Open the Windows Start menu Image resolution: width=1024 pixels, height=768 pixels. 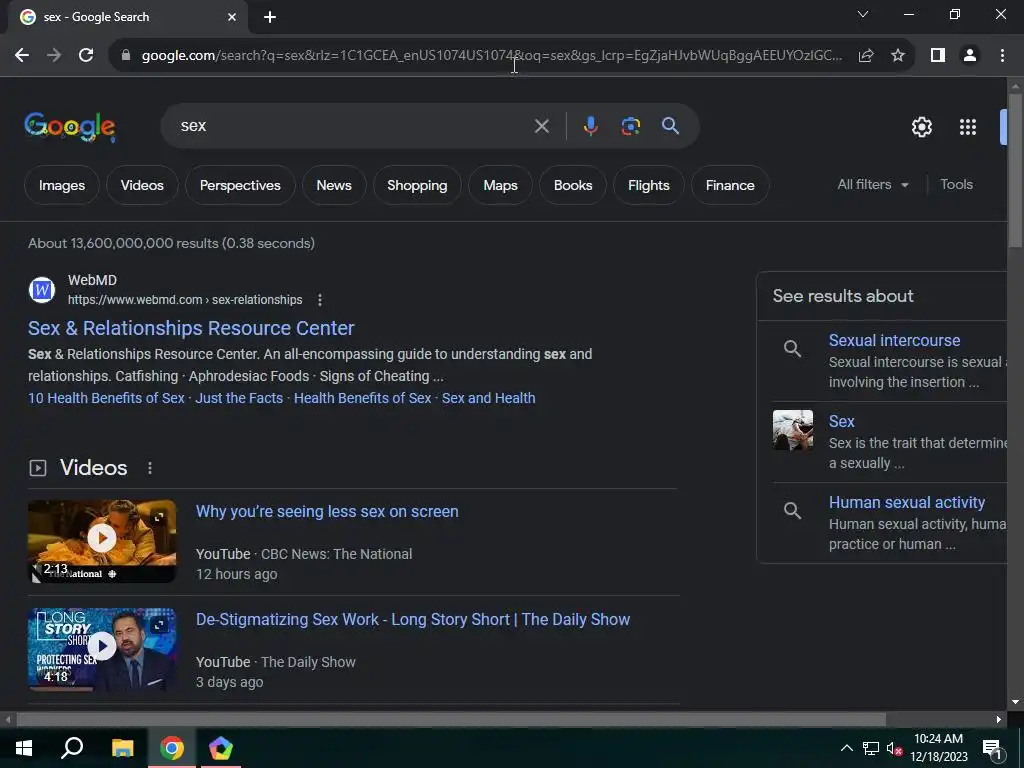(24, 748)
